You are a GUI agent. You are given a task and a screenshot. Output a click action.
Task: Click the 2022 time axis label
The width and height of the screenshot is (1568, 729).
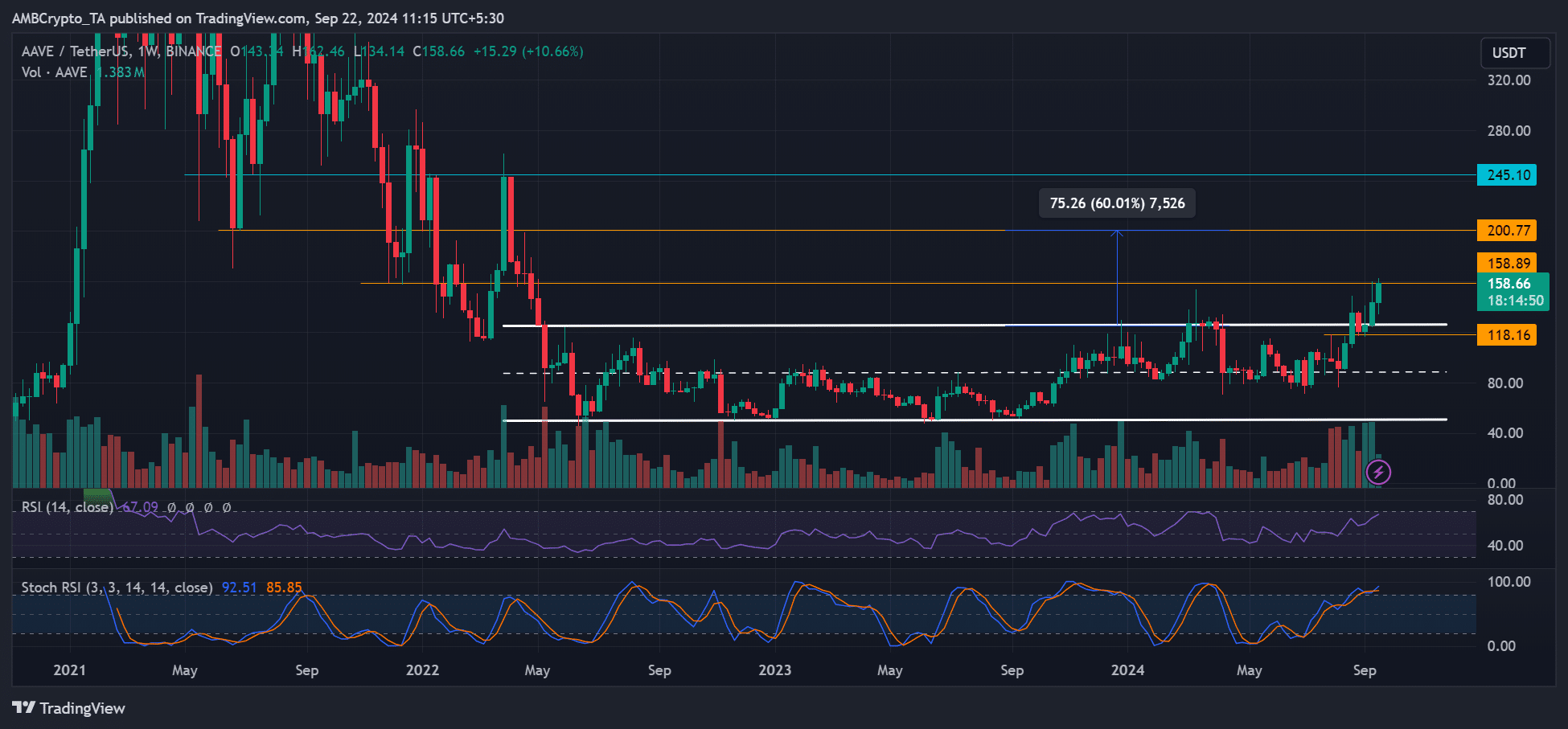point(422,670)
